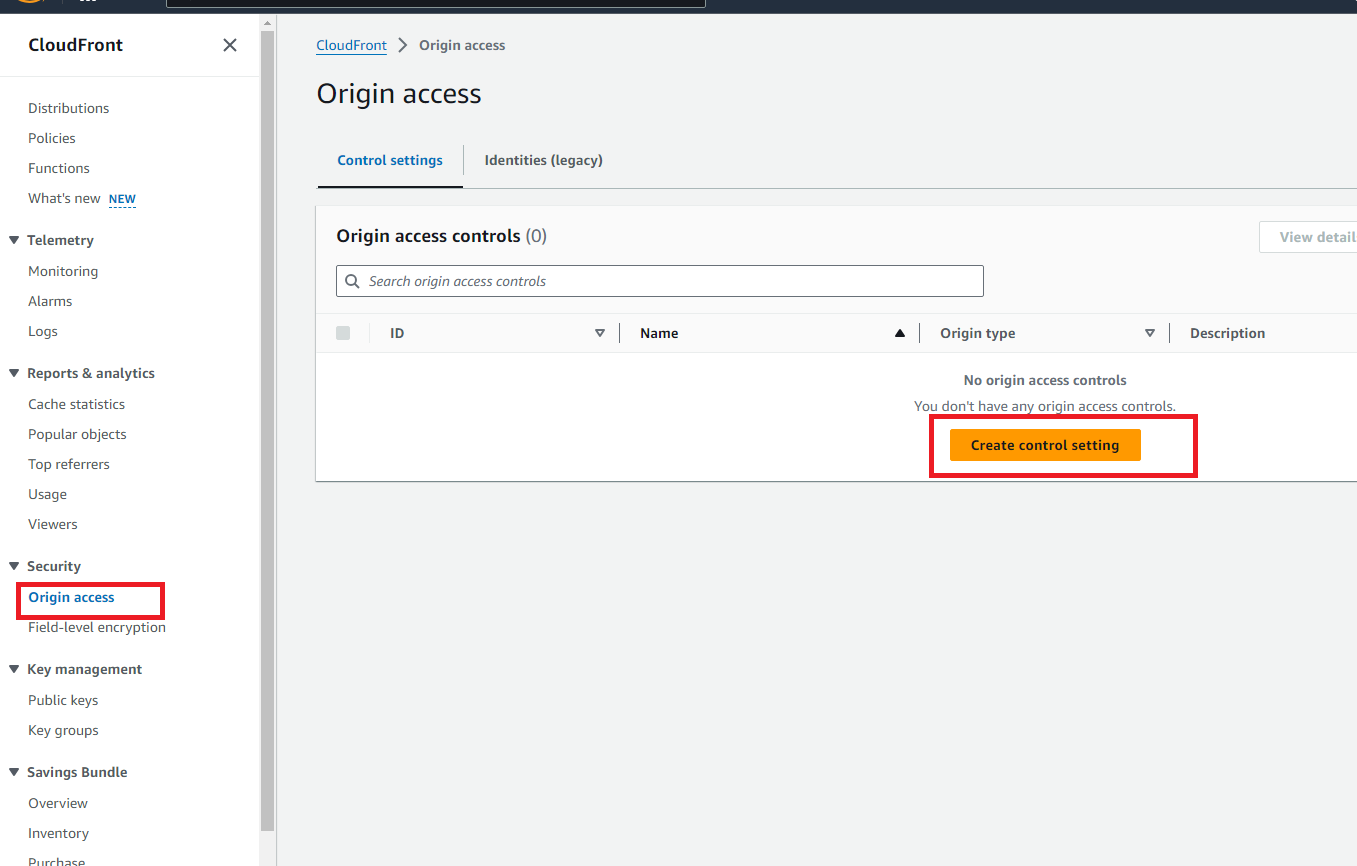Open What's new in the sidebar
Image resolution: width=1357 pixels, height=866 pixels.
click(x=64, y=198)
